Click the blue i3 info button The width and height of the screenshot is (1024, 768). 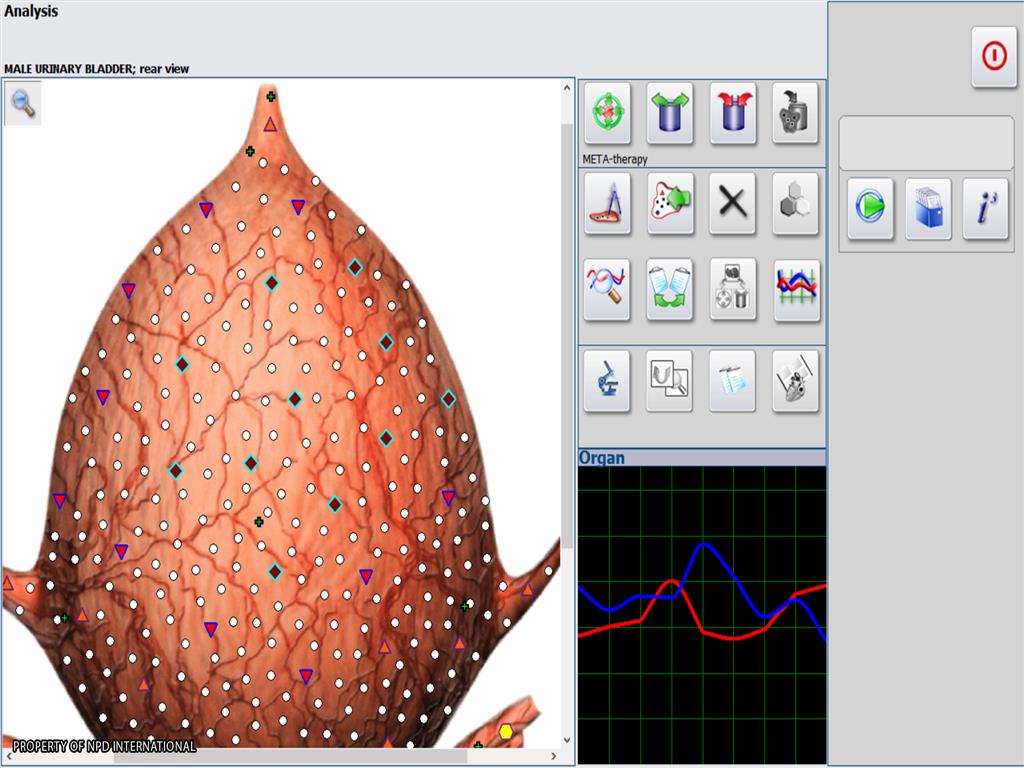(985, 209)
